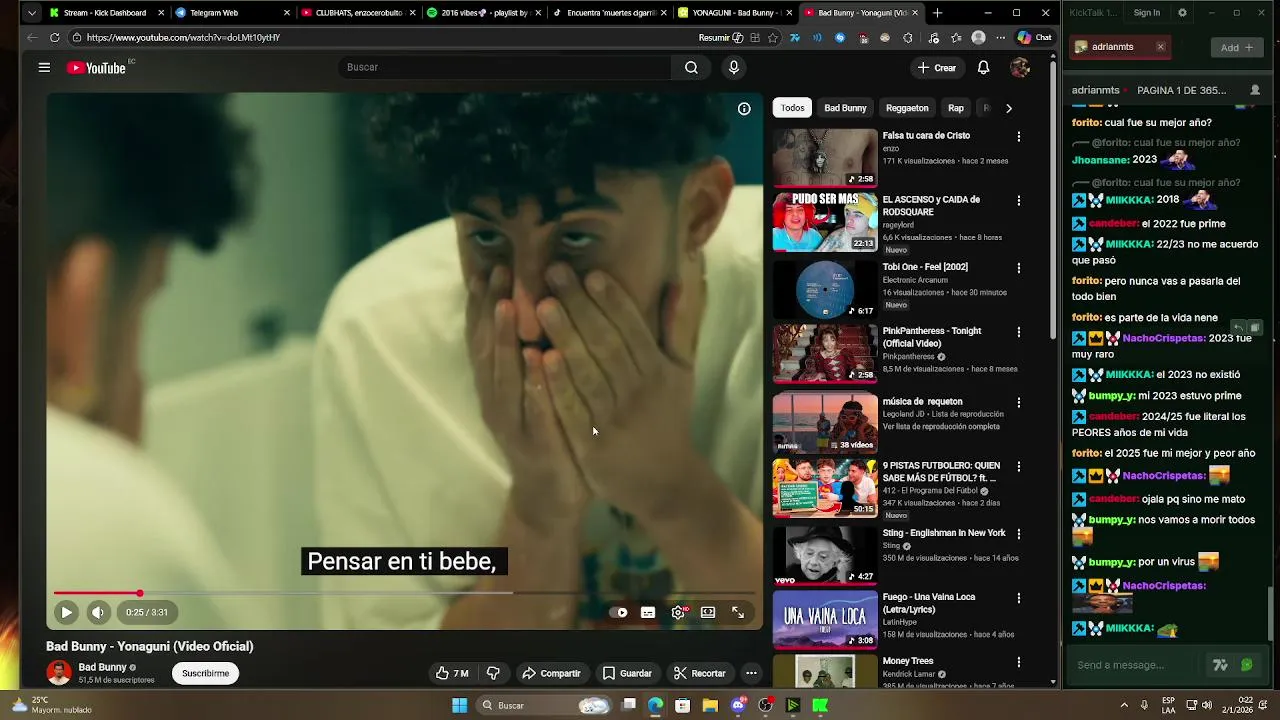Image resolution: width=1280 pixels, height=720 pixels.
Task: Open browser extensions puzzle icon
Action: [x=908, y=37]
